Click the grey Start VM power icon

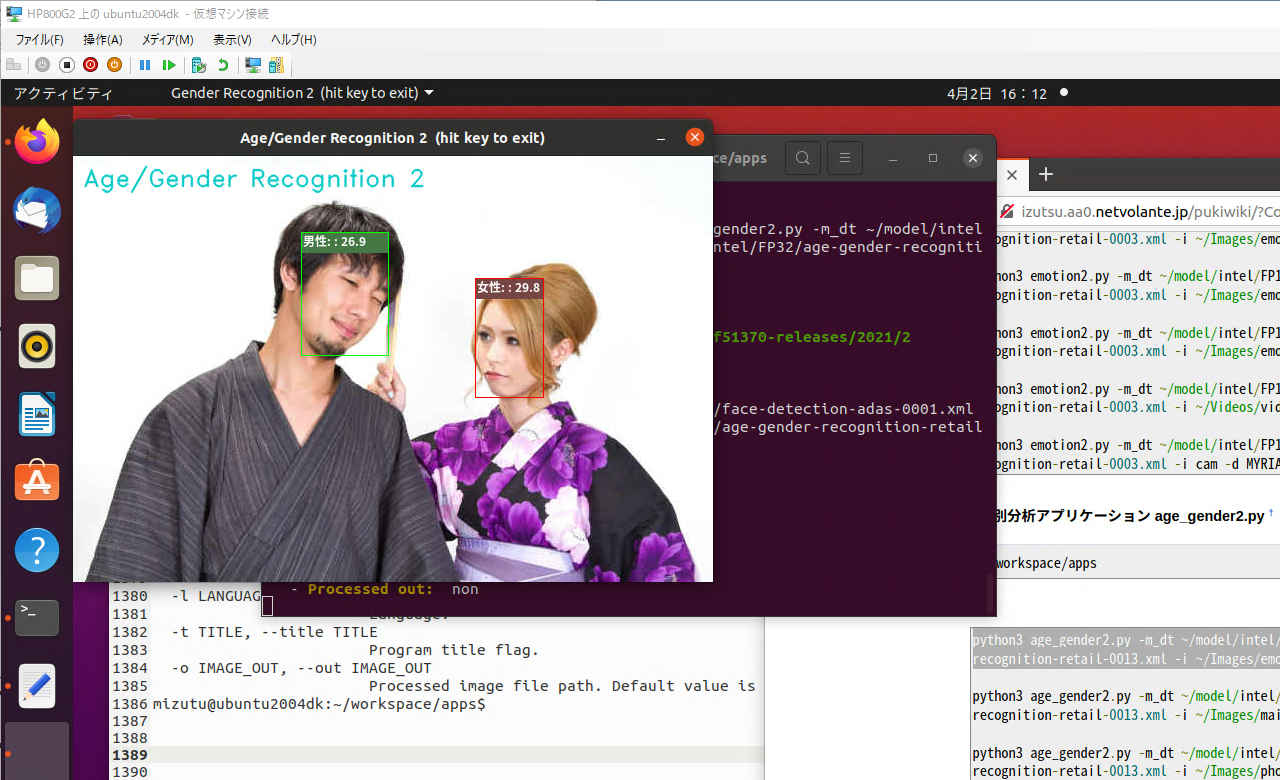point(42,65)
